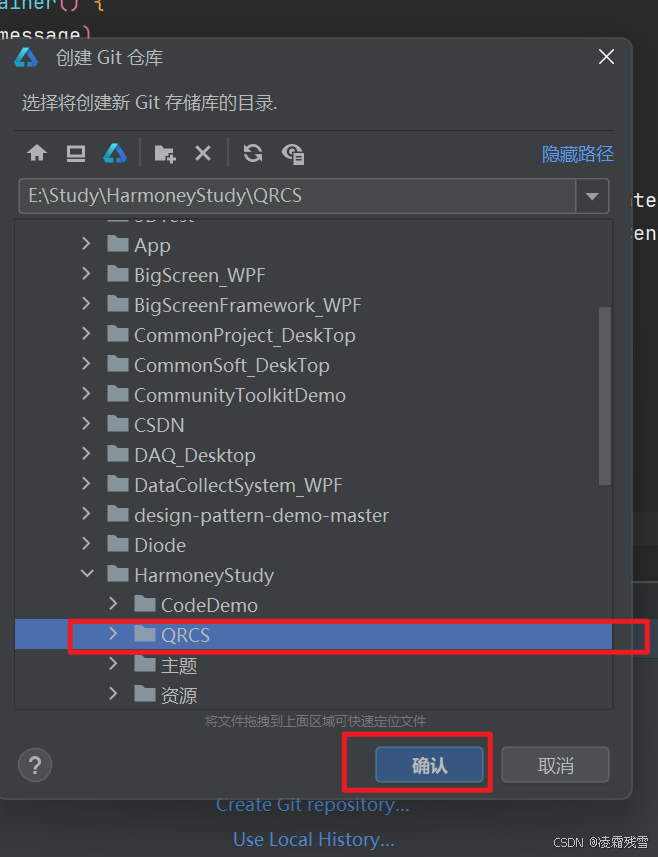Expand CommonProject_DeskTop folder
Image resolution: width=658 pixels, height=857 pixels.
[x=86, y=334]
